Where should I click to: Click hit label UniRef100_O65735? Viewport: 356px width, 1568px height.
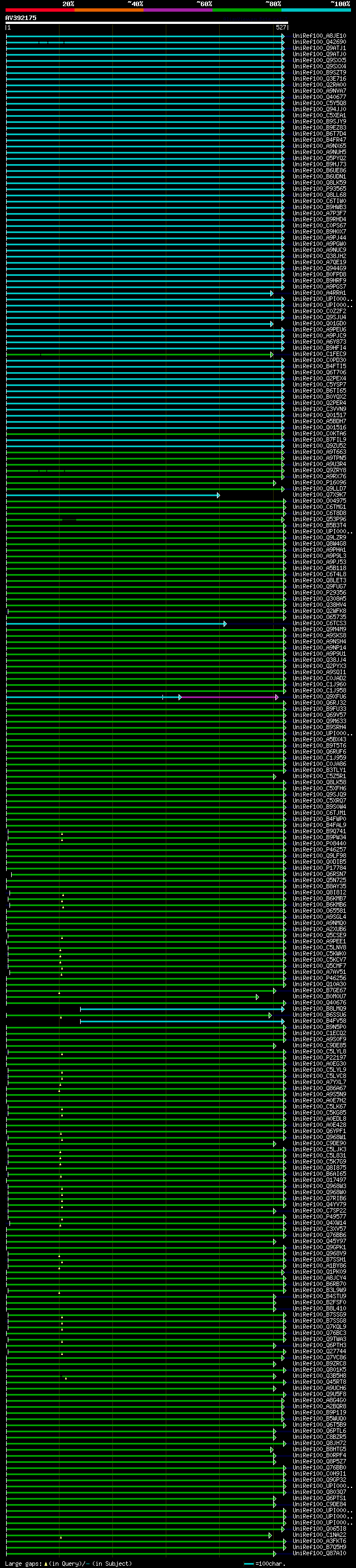click(319, 617)
